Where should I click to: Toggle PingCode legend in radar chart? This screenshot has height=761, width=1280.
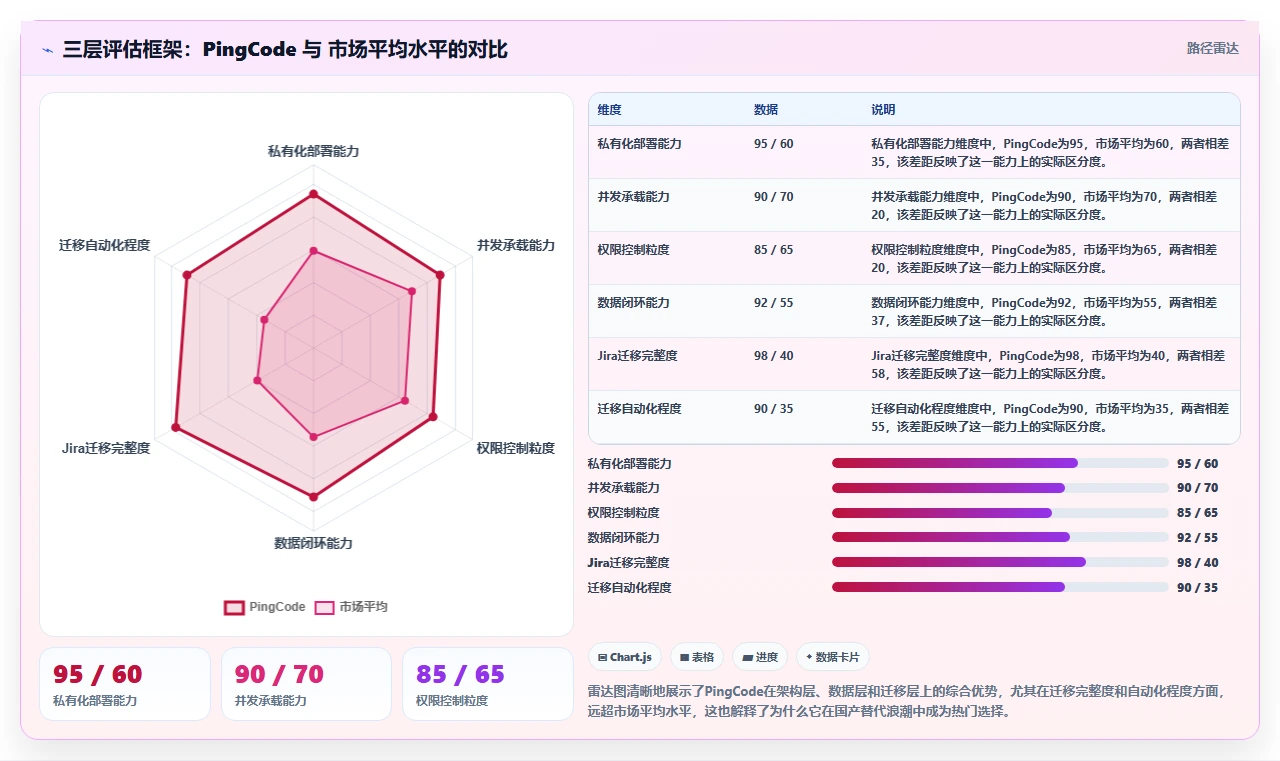coord(265,607)
